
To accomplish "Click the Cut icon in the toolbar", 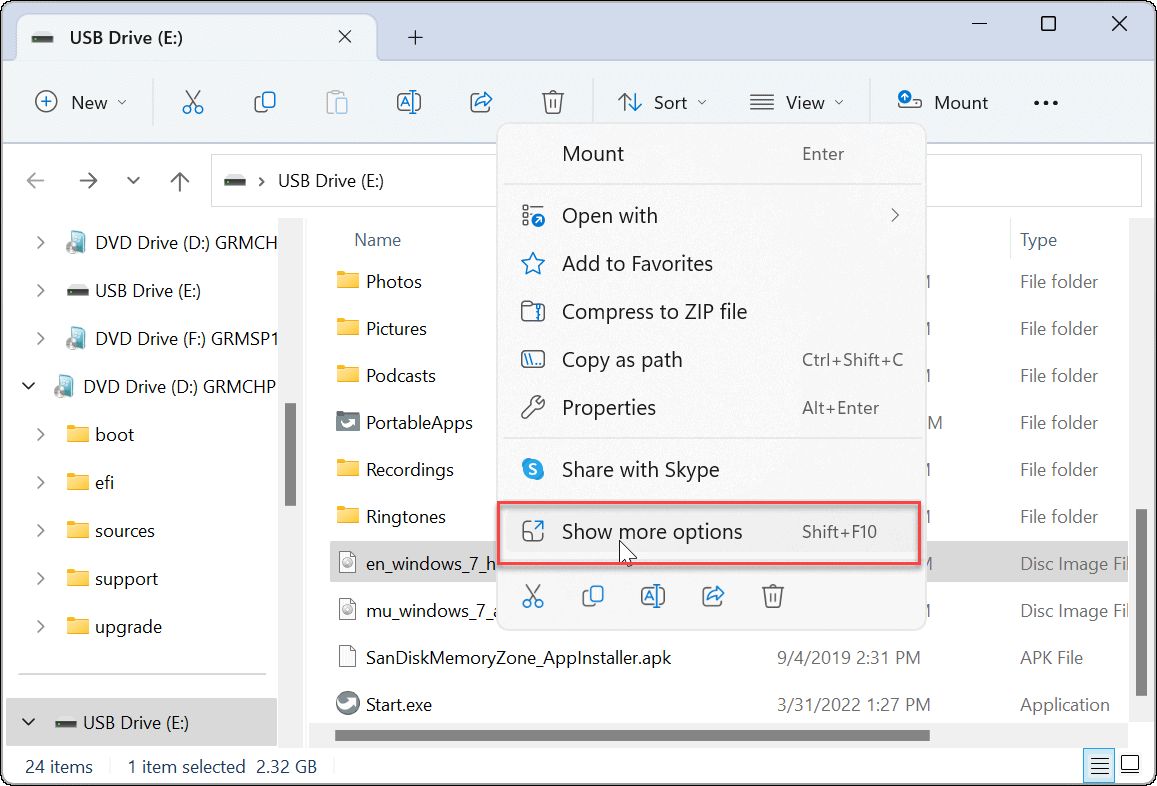I will (192, 101).
